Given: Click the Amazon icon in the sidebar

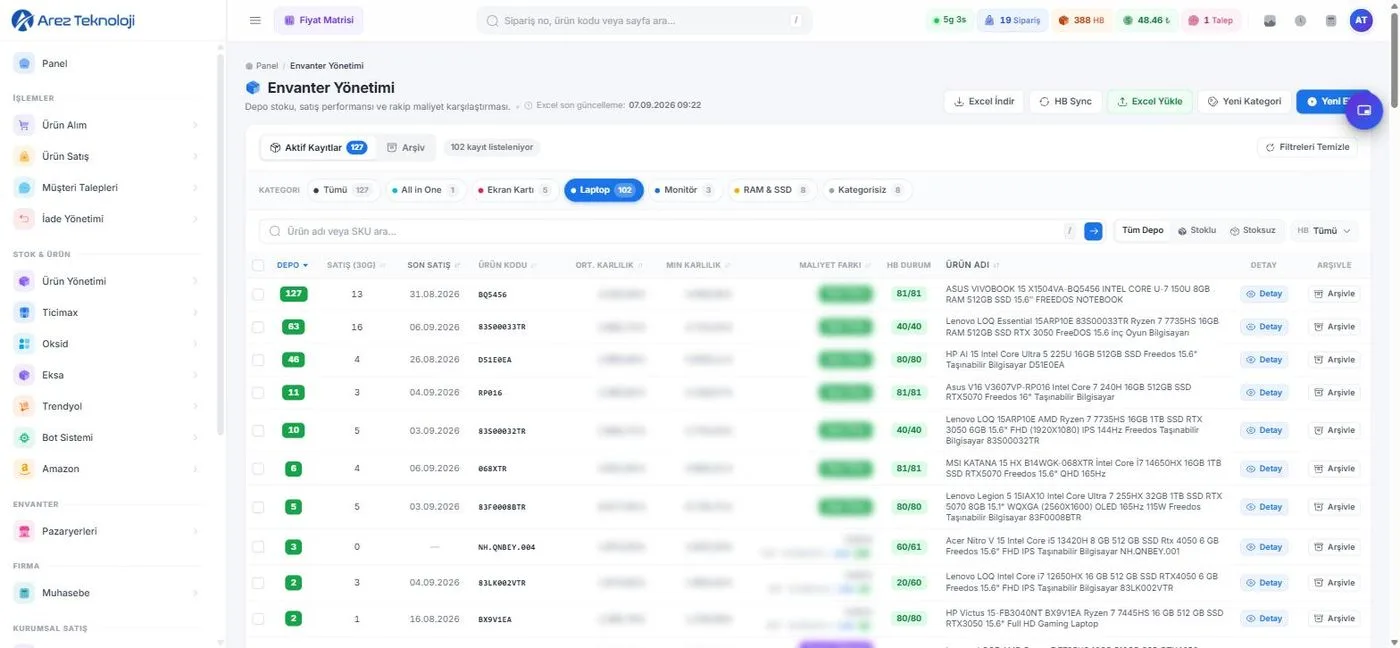Looking at the screenshot, I should coord(24,468).
